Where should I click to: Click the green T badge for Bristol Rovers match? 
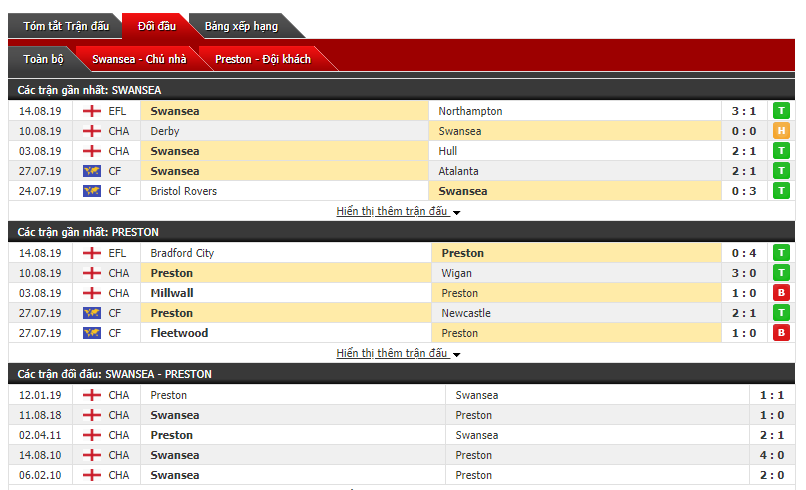click(x=781, y=191)
